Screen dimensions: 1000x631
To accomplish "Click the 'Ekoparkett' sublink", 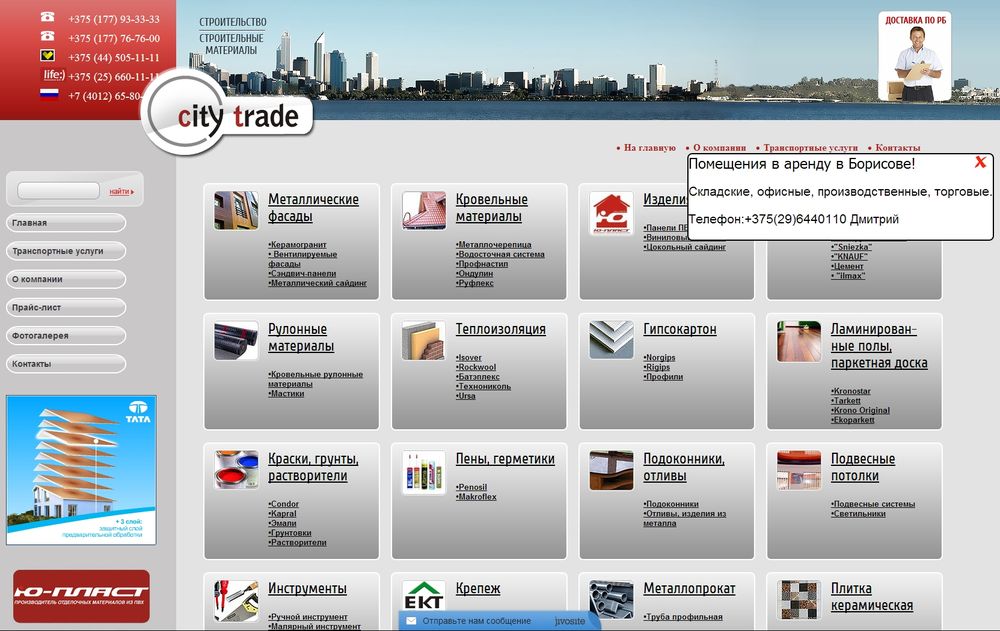I will (853, 420).
